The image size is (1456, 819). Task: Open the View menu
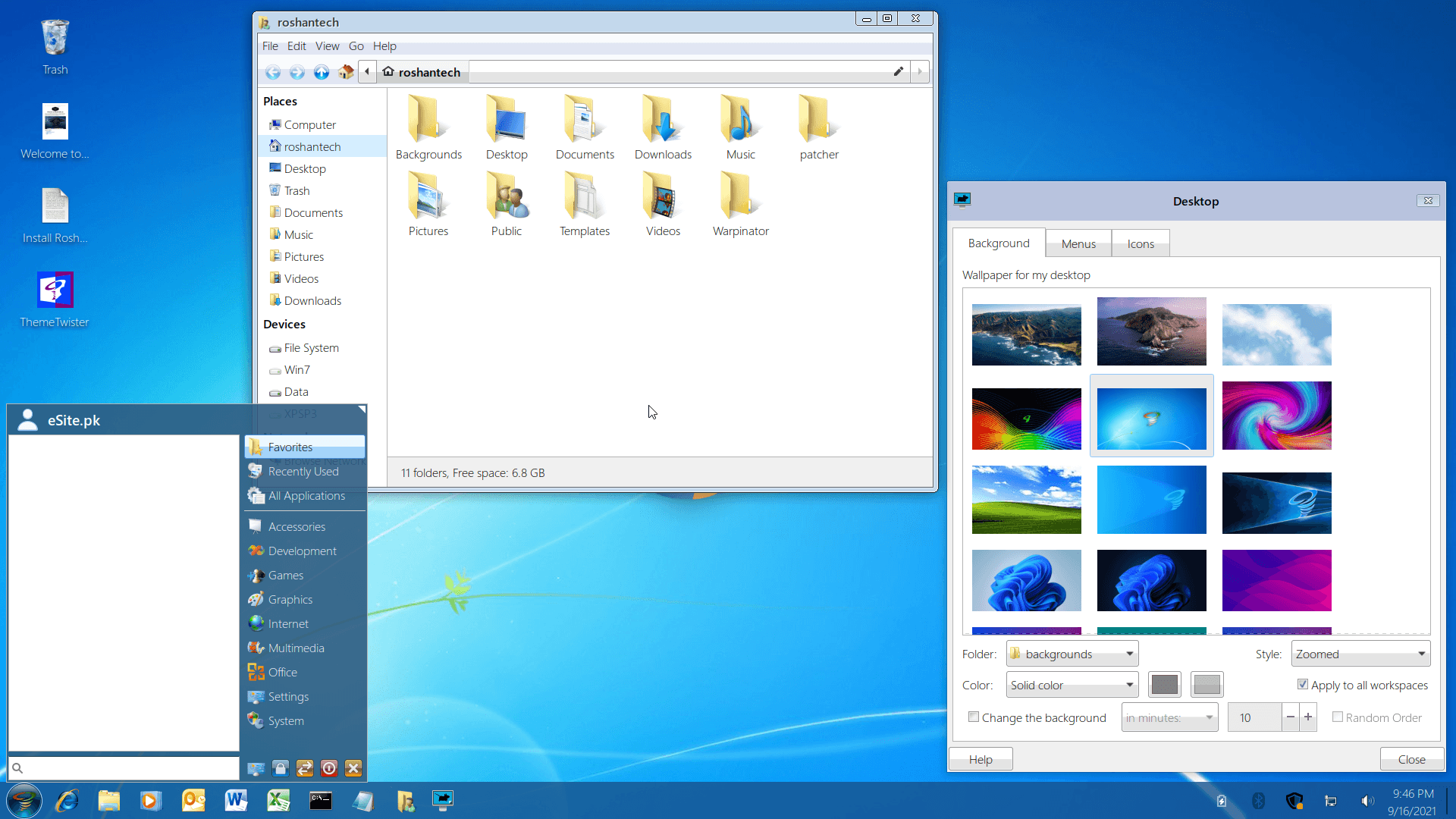(x=328, y=46)
